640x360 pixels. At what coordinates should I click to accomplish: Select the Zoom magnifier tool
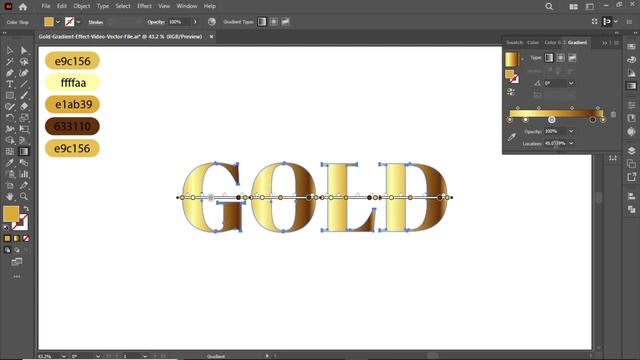[x=24, y=196]
